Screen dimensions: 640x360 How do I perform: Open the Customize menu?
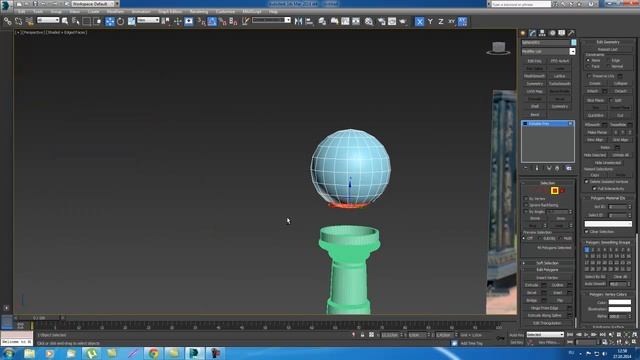[225, 12]
